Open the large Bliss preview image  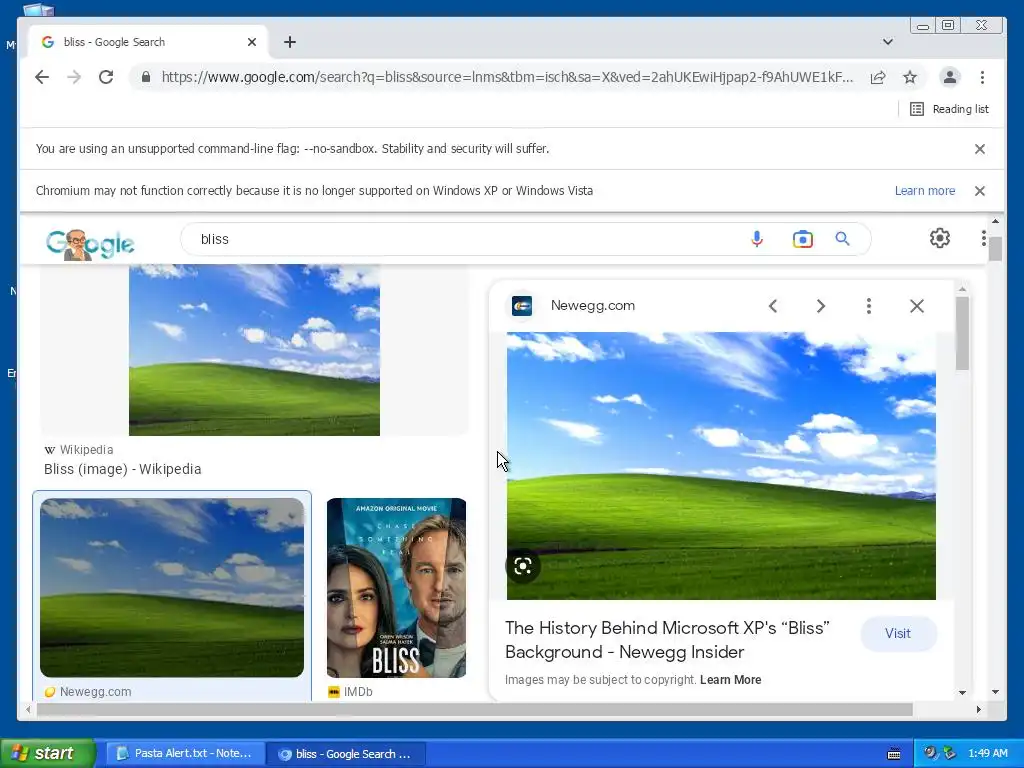click(x=721, y=466)
